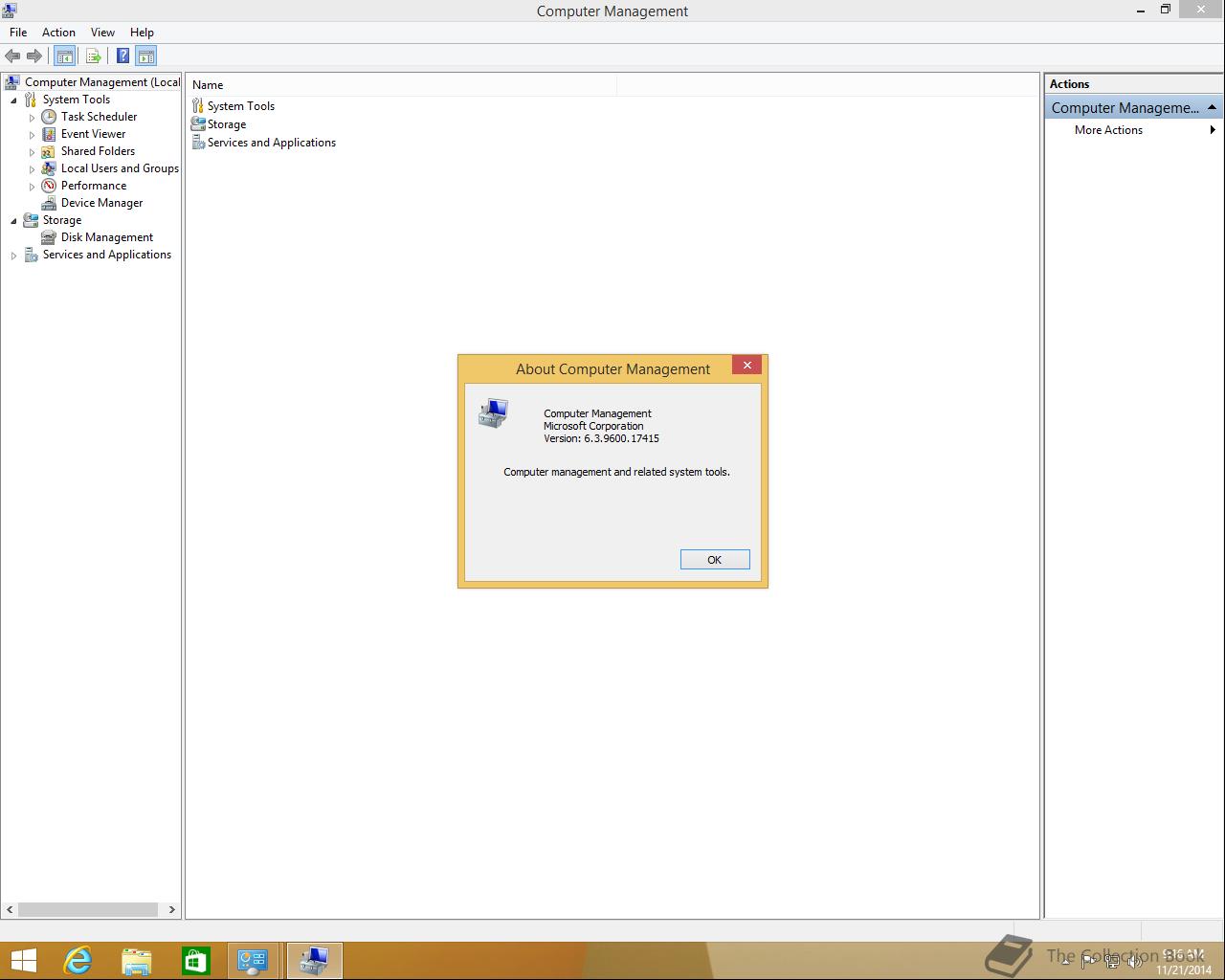Viewport: 1225px width, 980px height.
Task: Click the tree pane scroll left arrow
Action: (x=11, y=909)
